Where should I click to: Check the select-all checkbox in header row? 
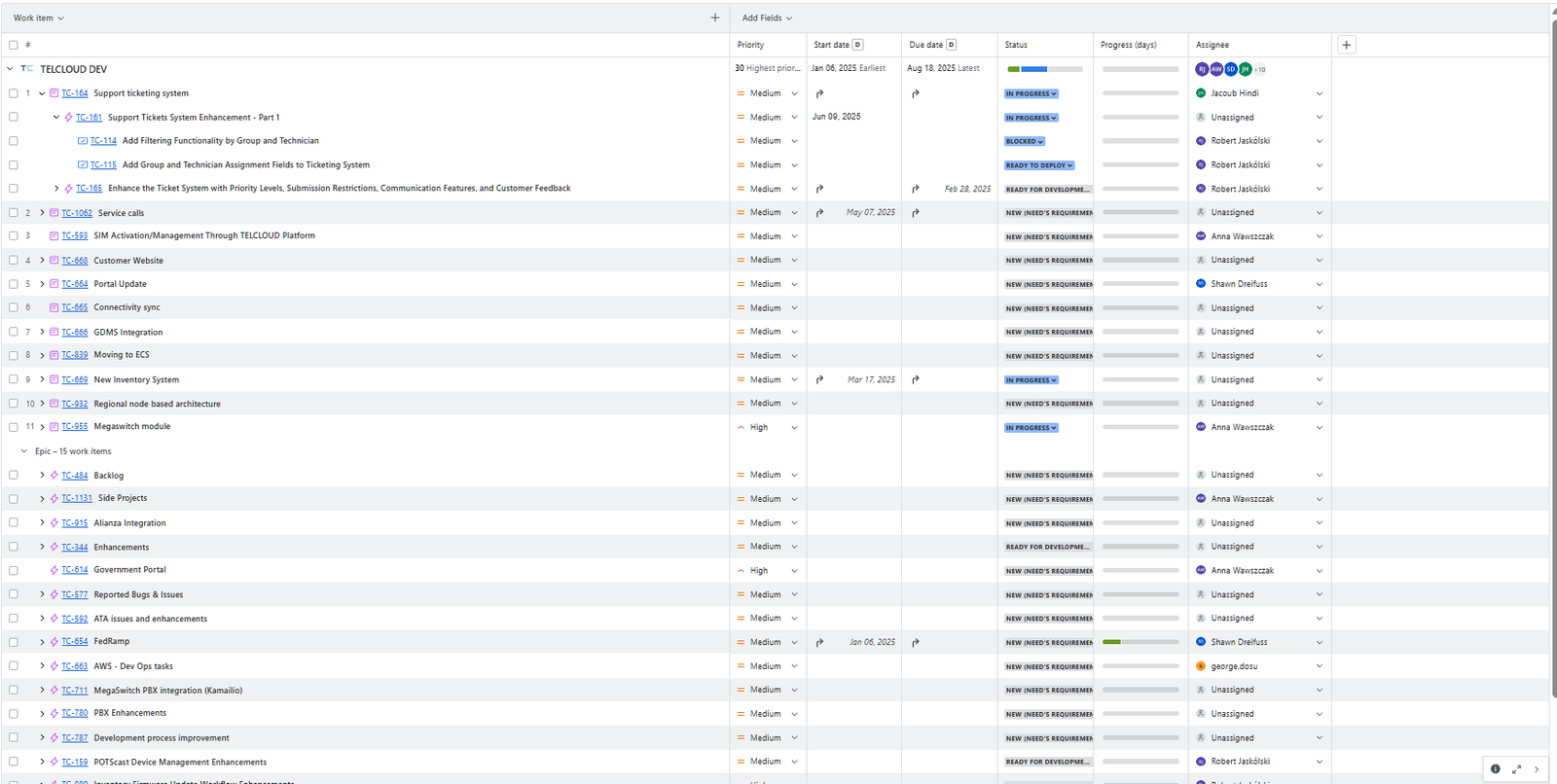[x=14, y=45]
